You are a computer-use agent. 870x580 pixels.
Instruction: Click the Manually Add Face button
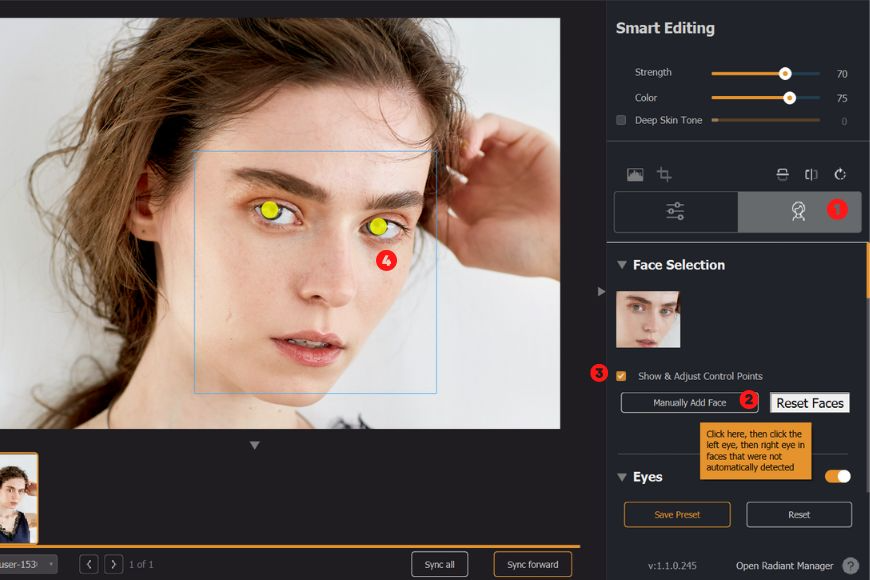689,402
